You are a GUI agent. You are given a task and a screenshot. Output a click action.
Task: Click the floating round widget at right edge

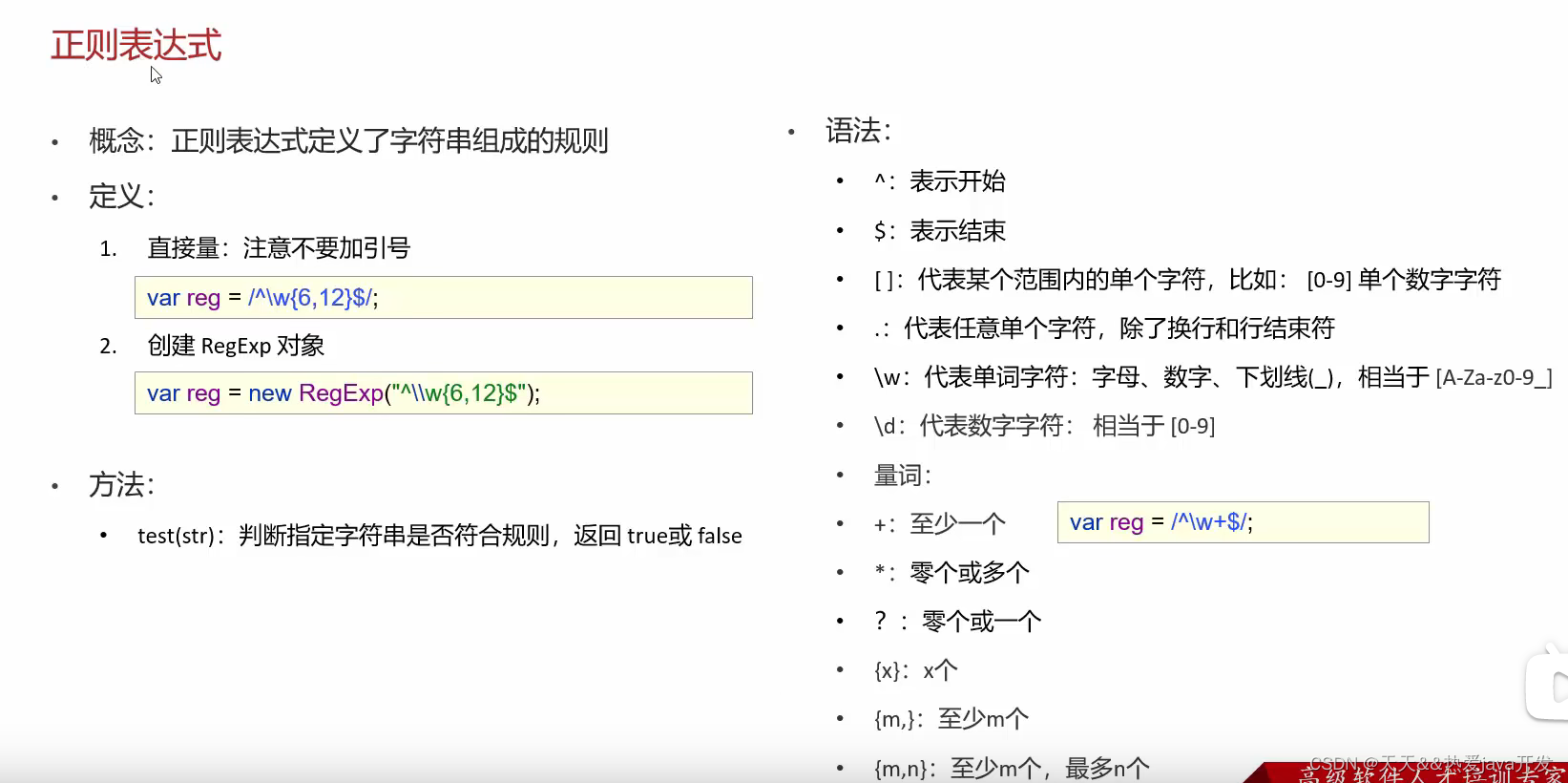tap(1547, 685)
